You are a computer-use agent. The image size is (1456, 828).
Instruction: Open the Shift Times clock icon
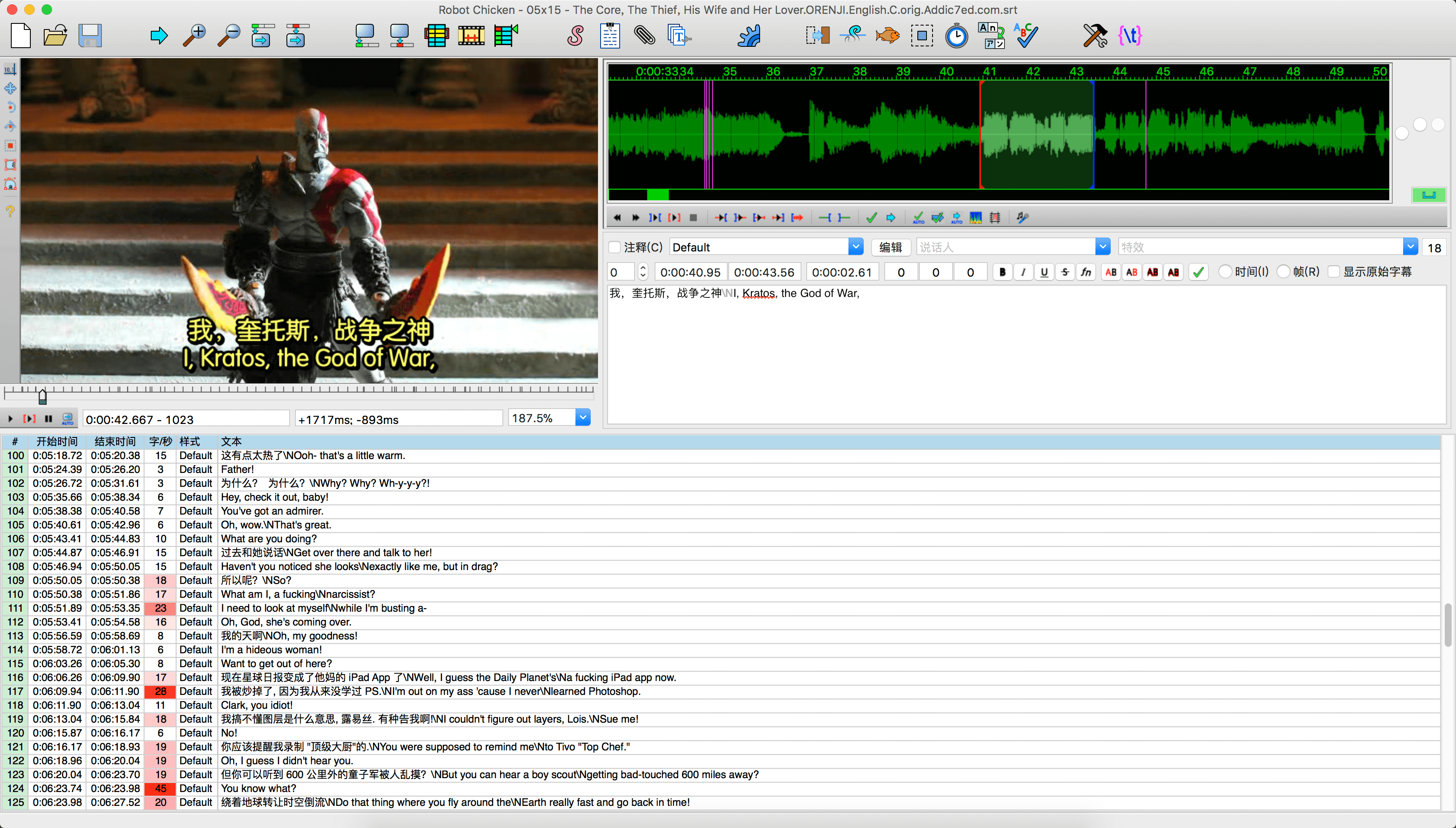pyautogui.click(x=956, y=36)
